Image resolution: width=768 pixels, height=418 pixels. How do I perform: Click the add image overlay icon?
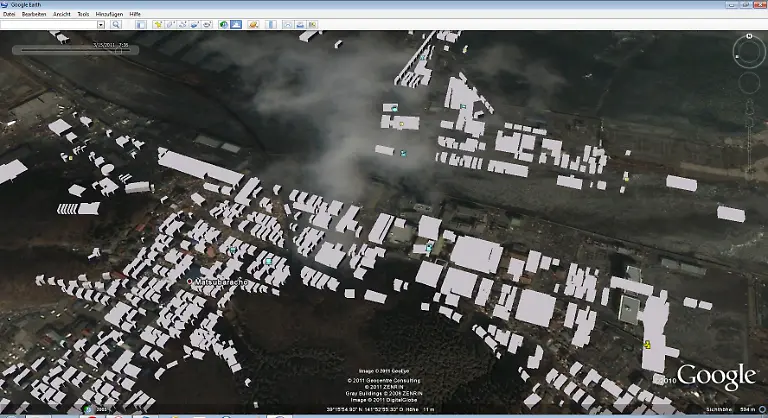(x=196, y=25)
